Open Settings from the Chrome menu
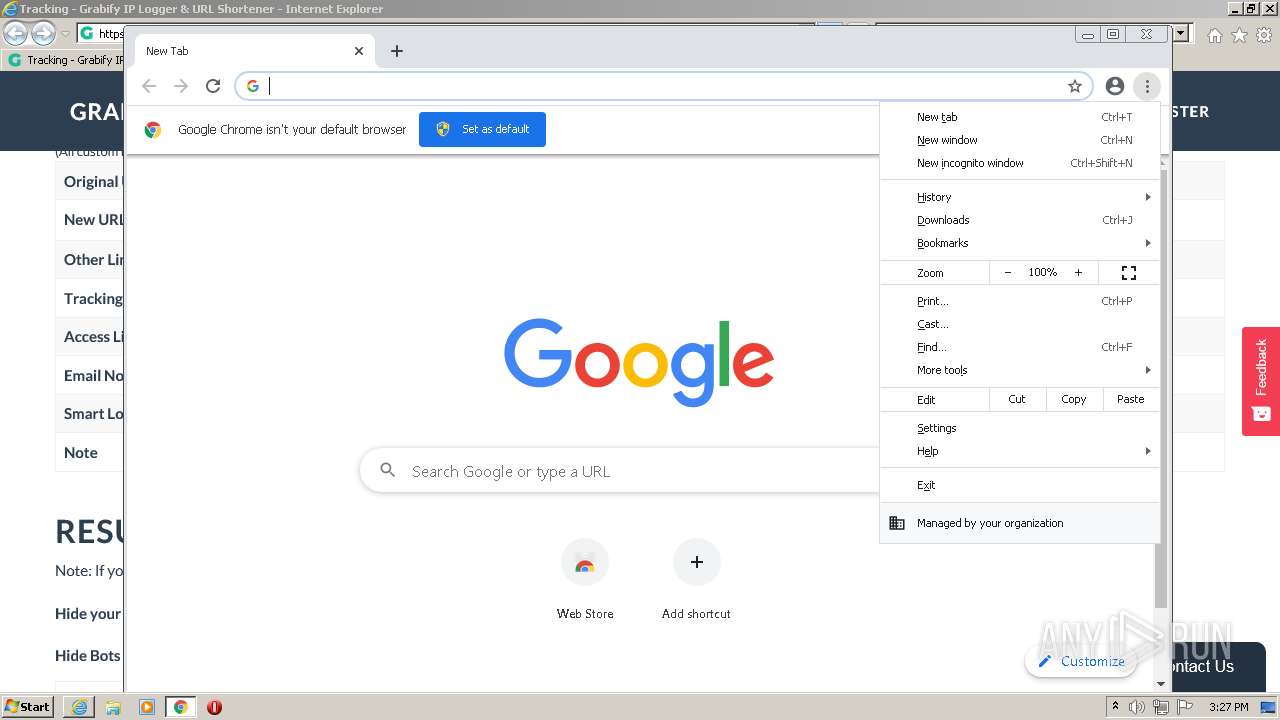 point(1020,428)
